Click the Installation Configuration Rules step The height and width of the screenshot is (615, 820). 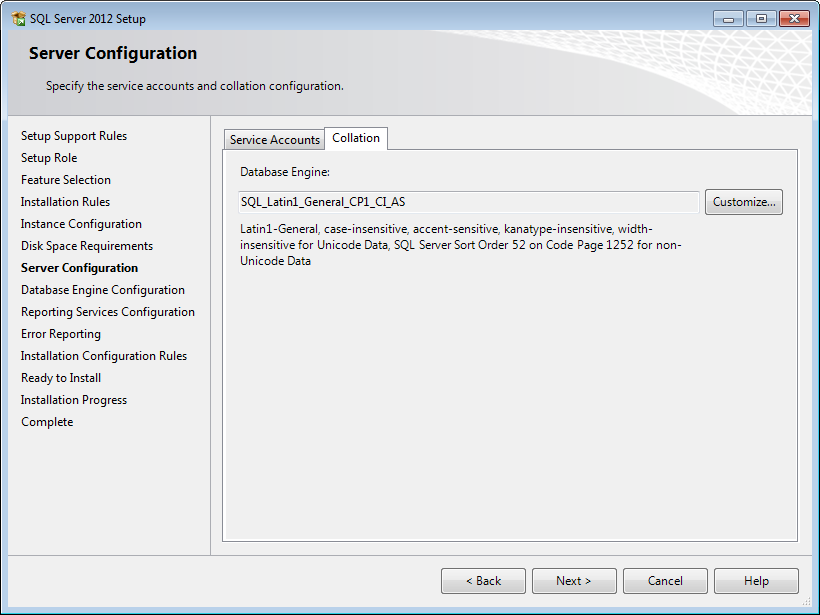(x=104, y=356)
